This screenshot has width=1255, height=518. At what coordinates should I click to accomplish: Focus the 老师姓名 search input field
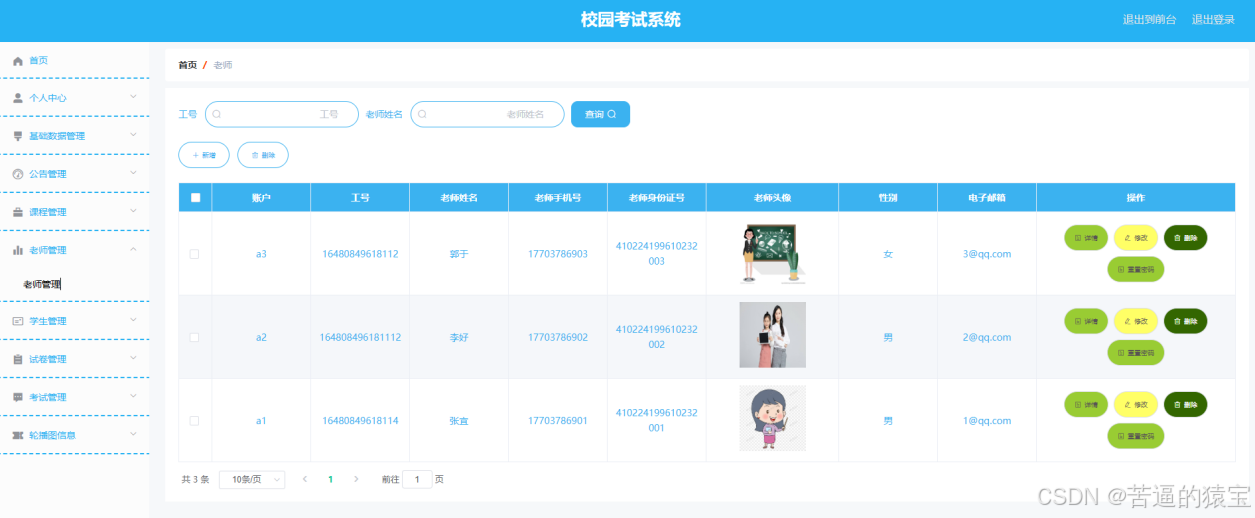(488, 114)
